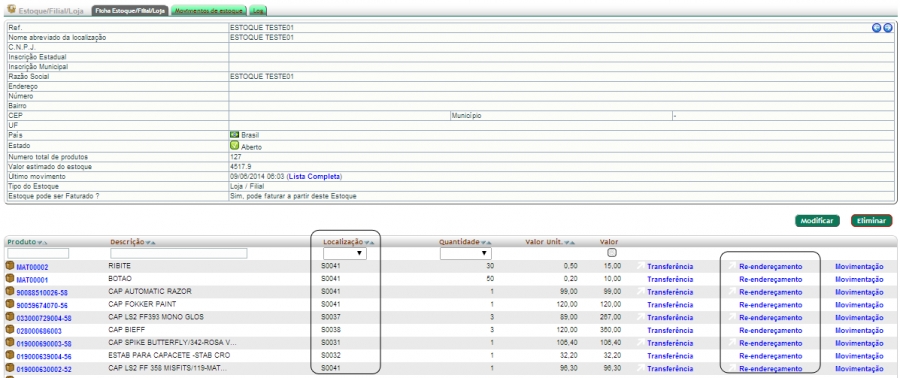Screen dimensions: 900x378
Task: Sort Valor Unit. column with its arrows
Action: 570,243
